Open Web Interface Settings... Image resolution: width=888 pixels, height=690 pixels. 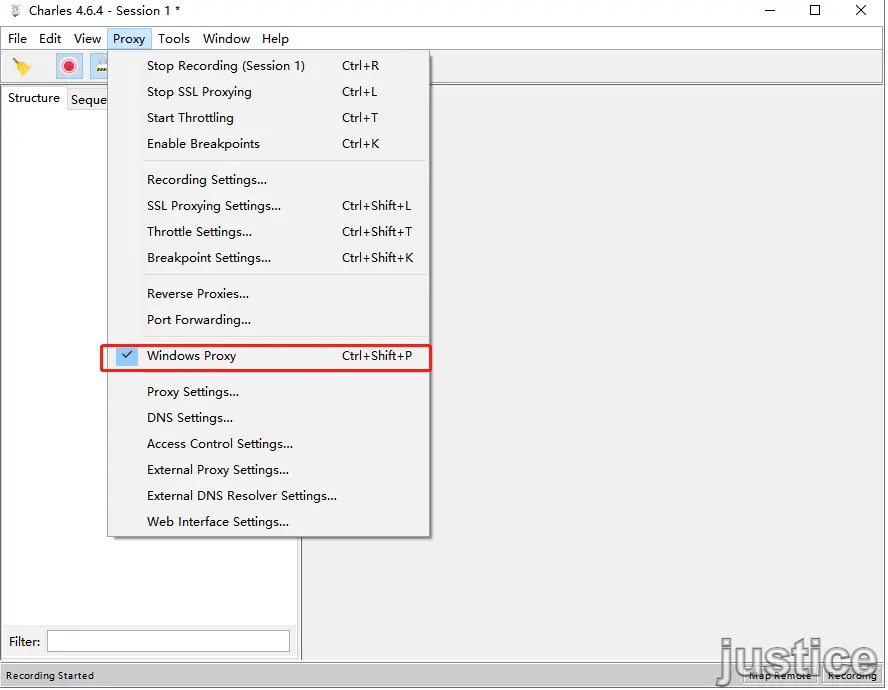[268, 522]
